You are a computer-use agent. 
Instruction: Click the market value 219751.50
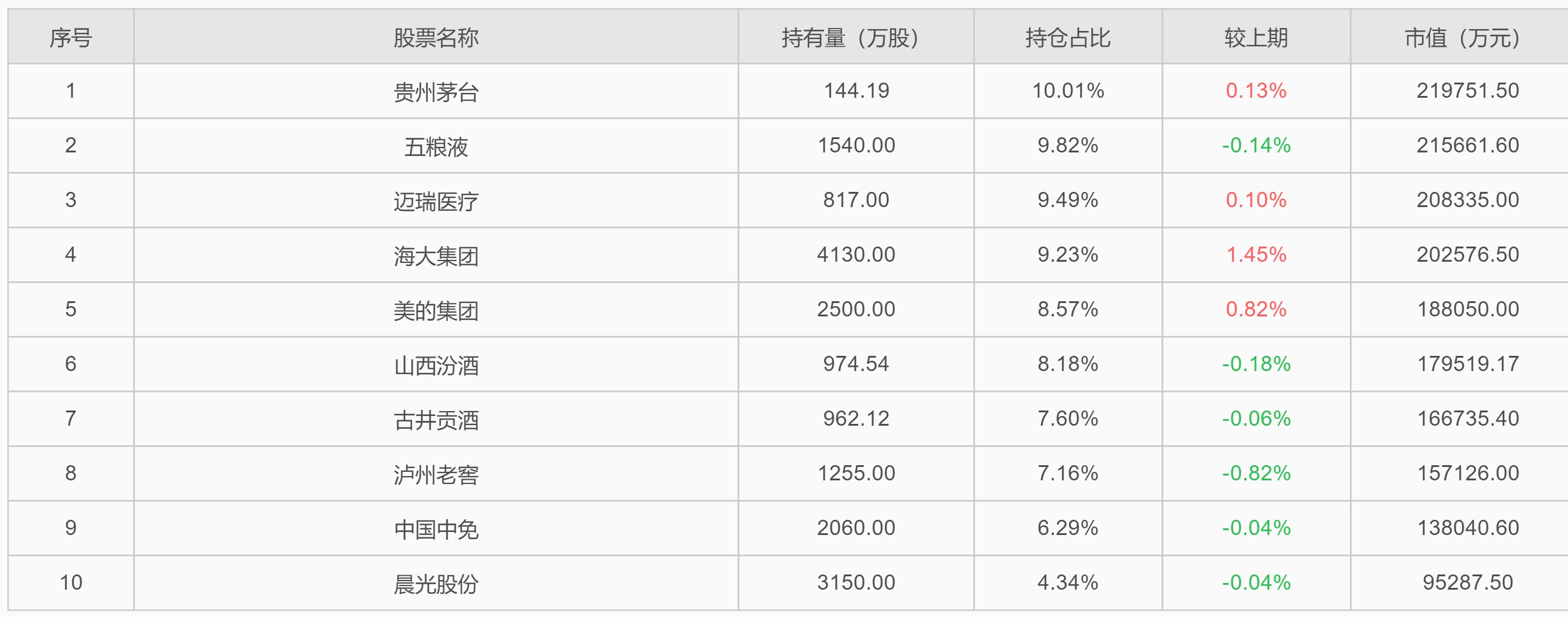point(1467,90)
